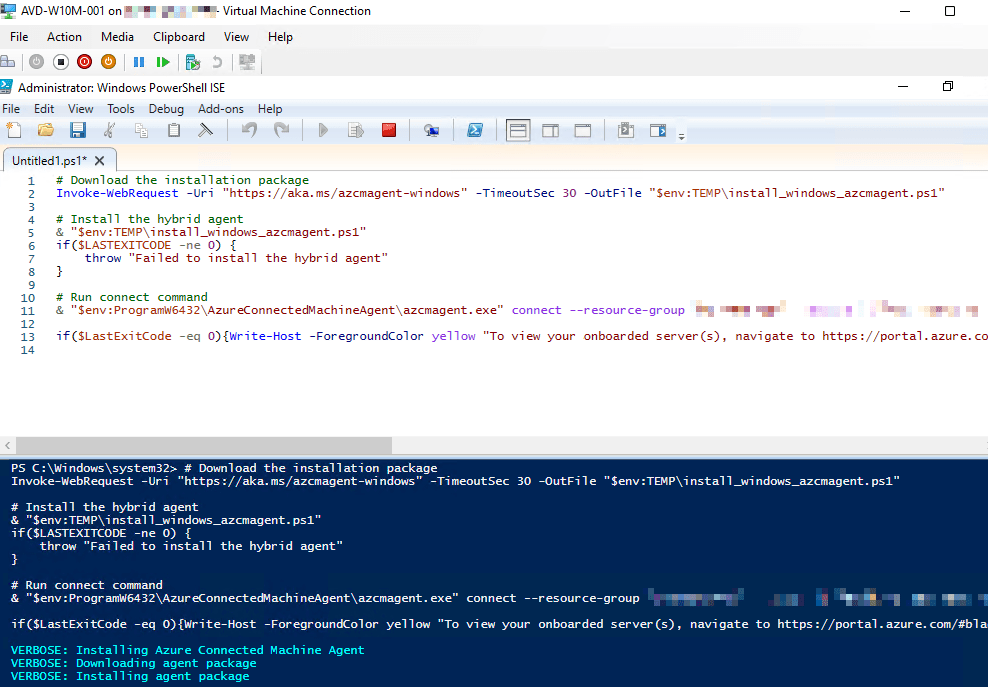Open the PowerShell ISE Edit menu
This screenshot has height=687, width=988.
[x=44, y=108]
